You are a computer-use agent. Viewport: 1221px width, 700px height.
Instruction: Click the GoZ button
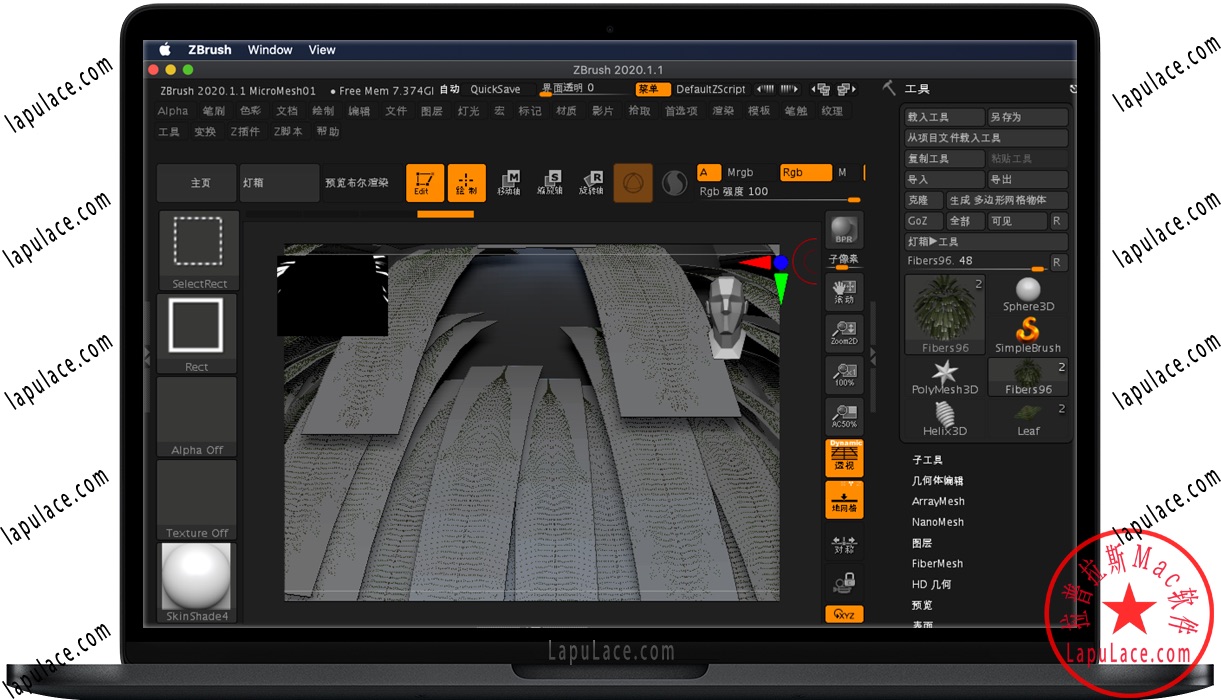coord(923,221)
